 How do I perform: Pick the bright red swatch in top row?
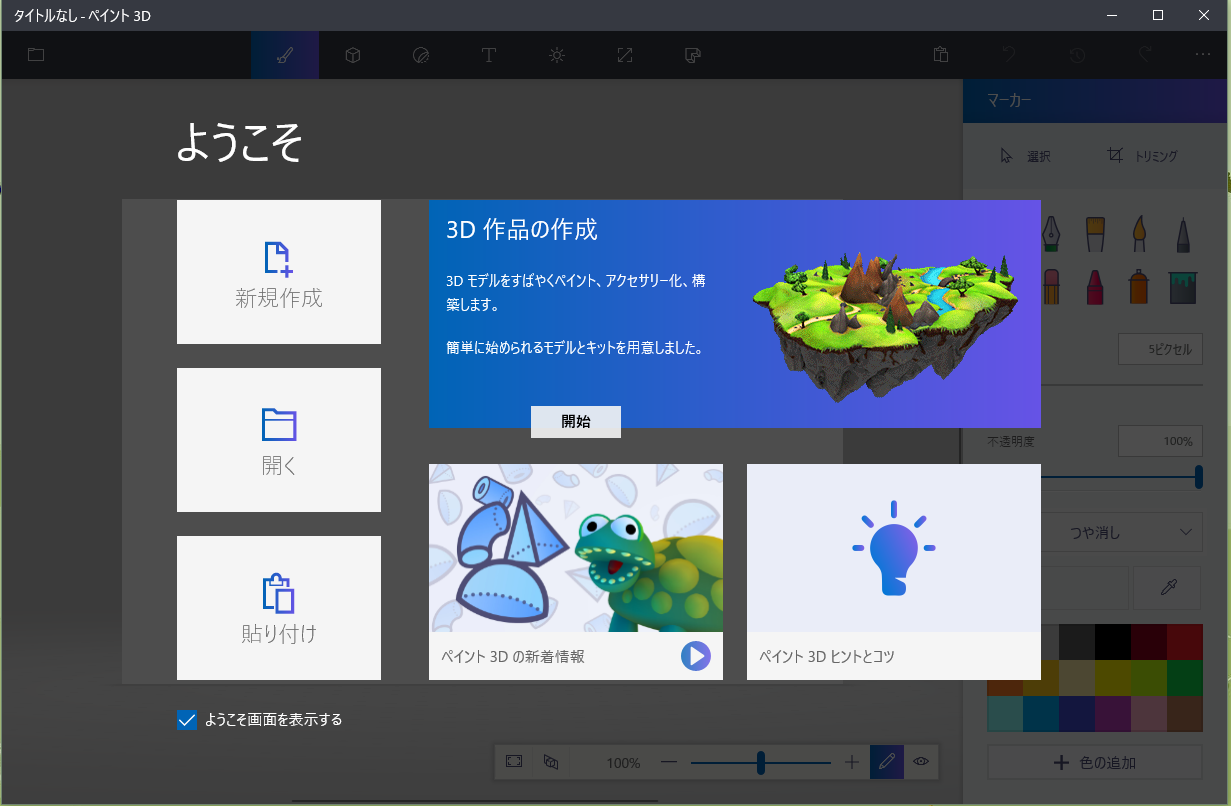point(1185,641)
